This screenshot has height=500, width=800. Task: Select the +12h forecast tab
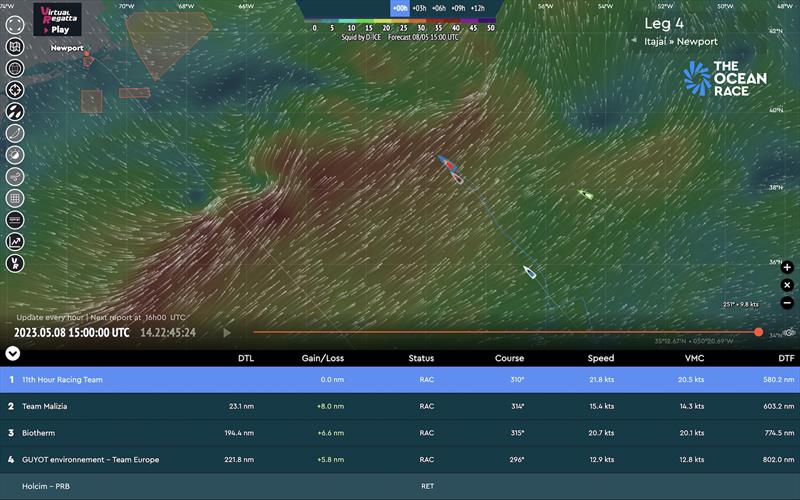(x=478, y=8)
